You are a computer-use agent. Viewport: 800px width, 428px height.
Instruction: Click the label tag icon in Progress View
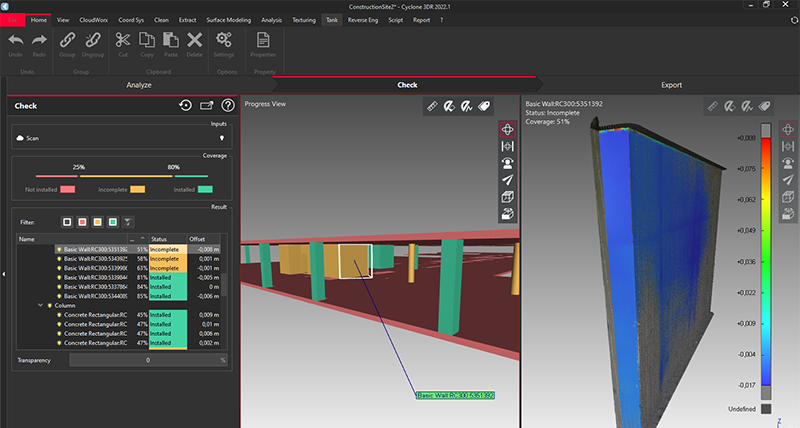coord(483,105)
